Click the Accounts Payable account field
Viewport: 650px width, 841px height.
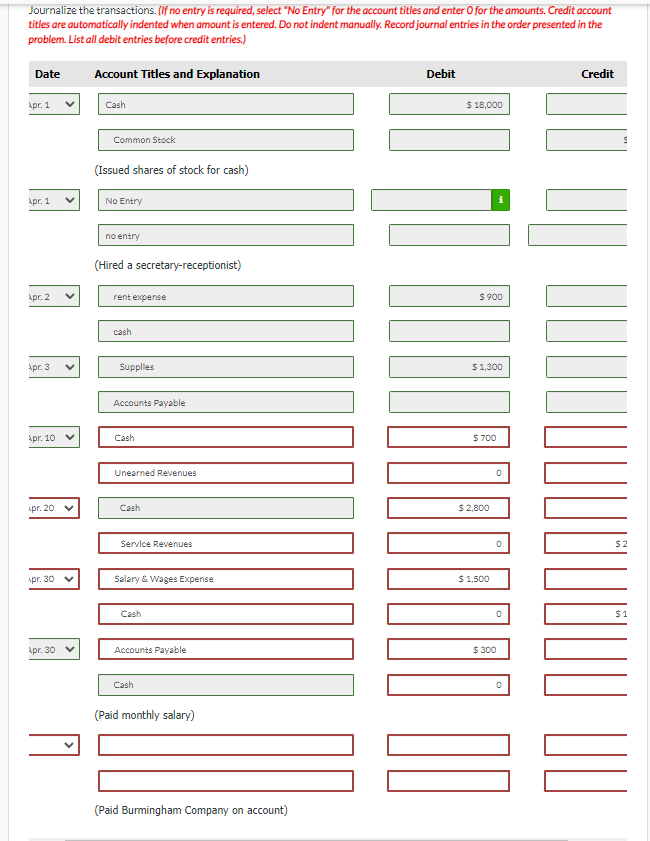pos(225,402)
